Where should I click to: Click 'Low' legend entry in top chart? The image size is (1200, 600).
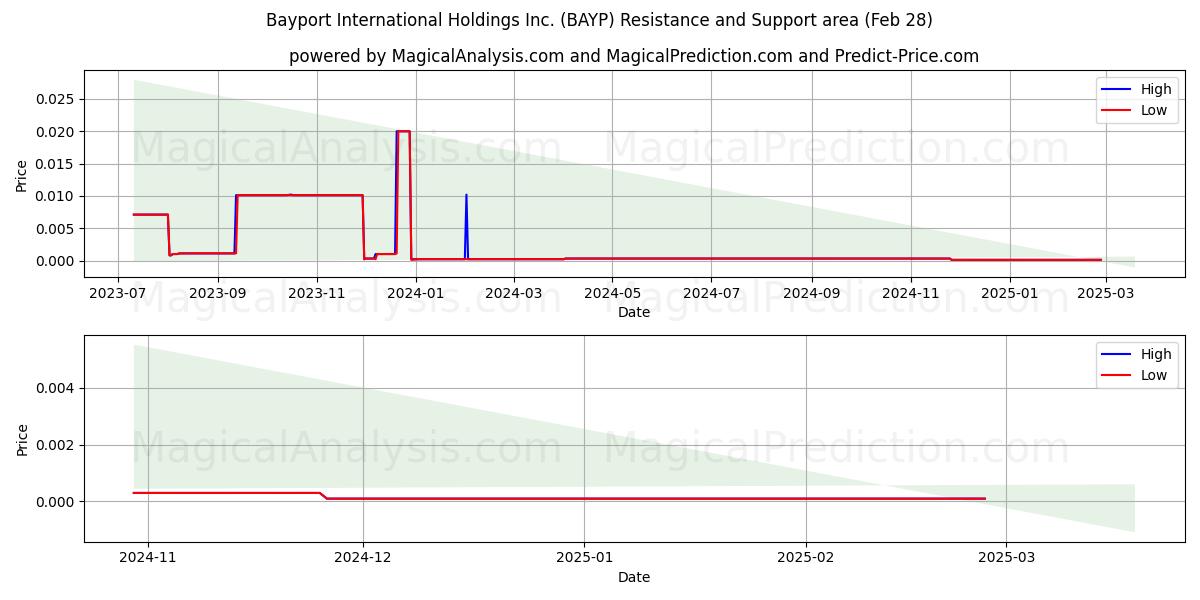pyautogui.click(x=1154, y=110)
